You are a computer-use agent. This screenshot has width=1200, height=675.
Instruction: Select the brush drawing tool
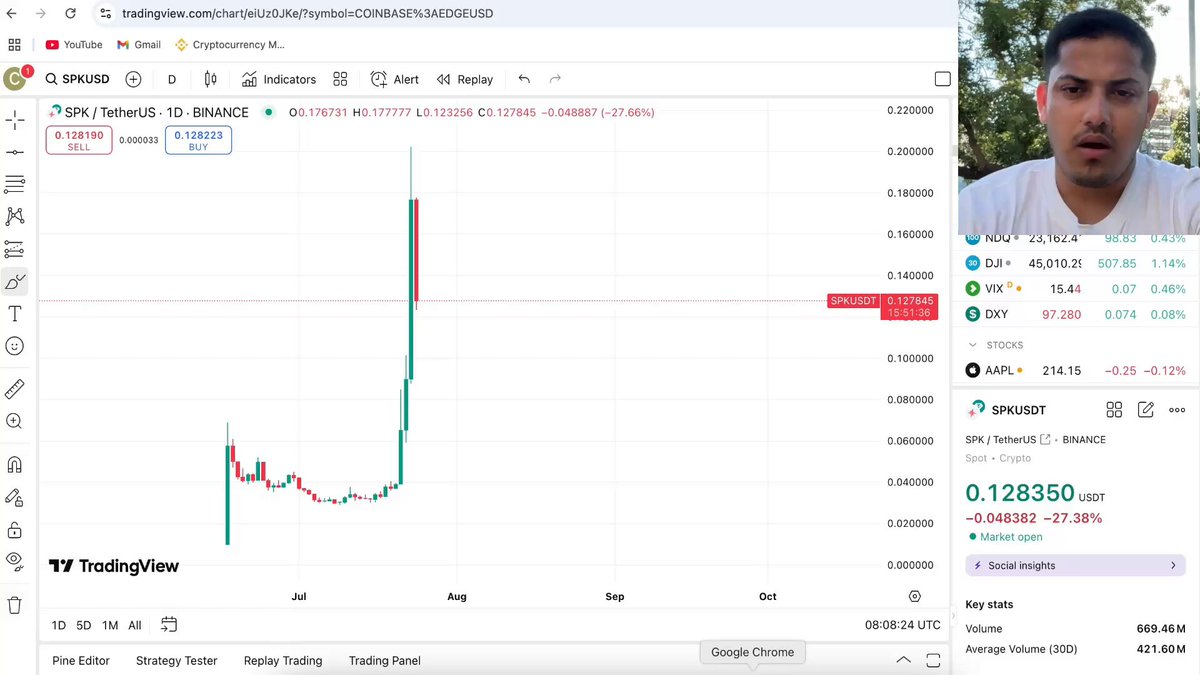[x=15, y=281]
